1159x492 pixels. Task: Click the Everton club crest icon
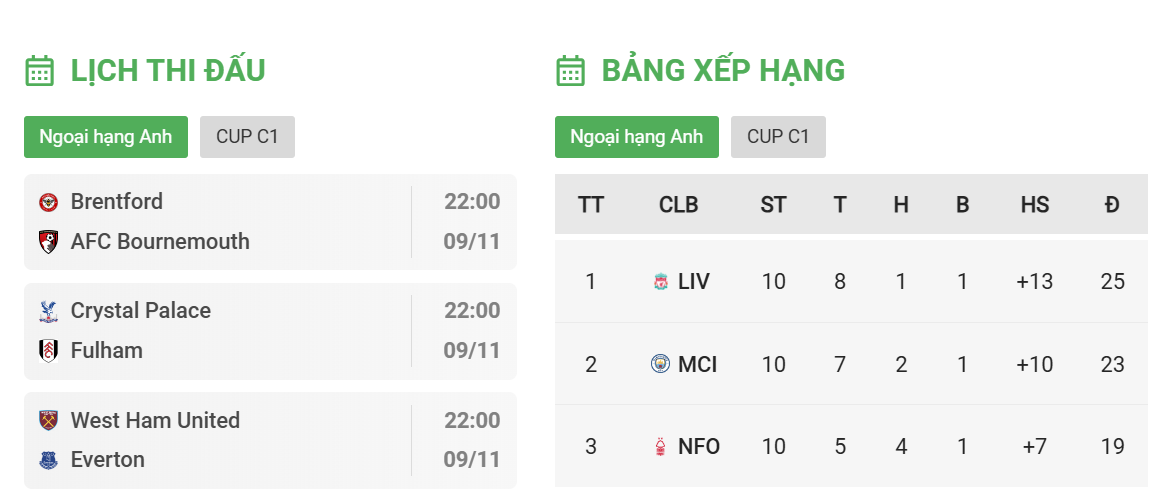[x=49, y=460]
